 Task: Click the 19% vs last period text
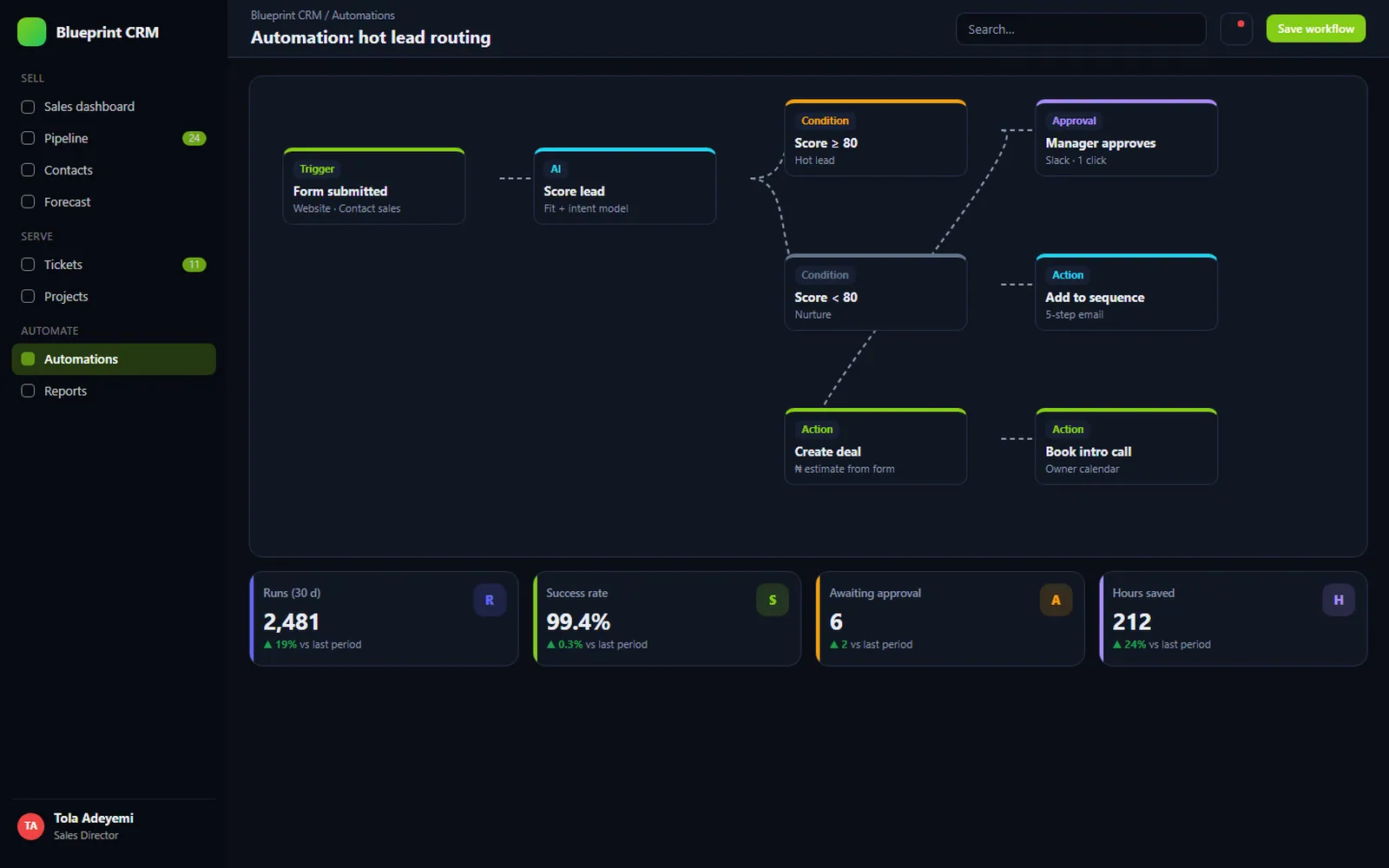tap(313, 645)
